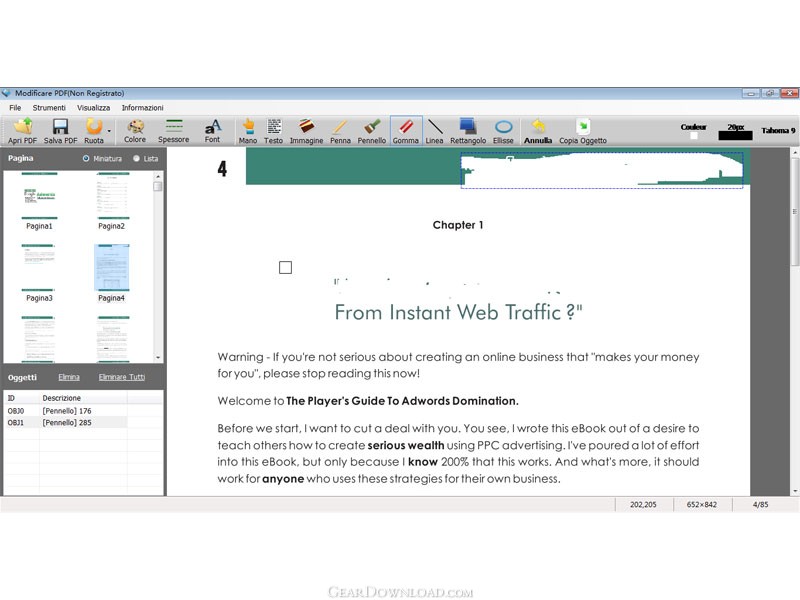The height and width of the screenshot is (600, 800).
Task: Click thumbnail panel scroll up arrow
Action: [x=158, y=176]
